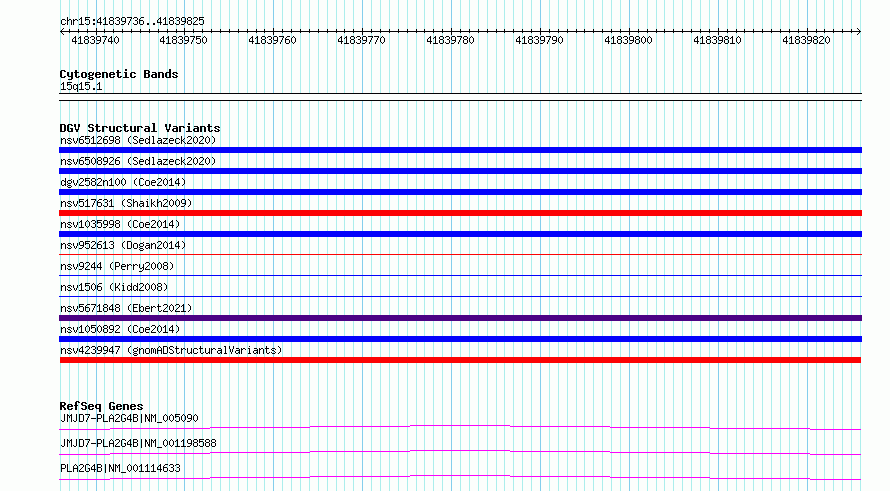Select the Cytogenetic Bands track title

pos(119,74)
